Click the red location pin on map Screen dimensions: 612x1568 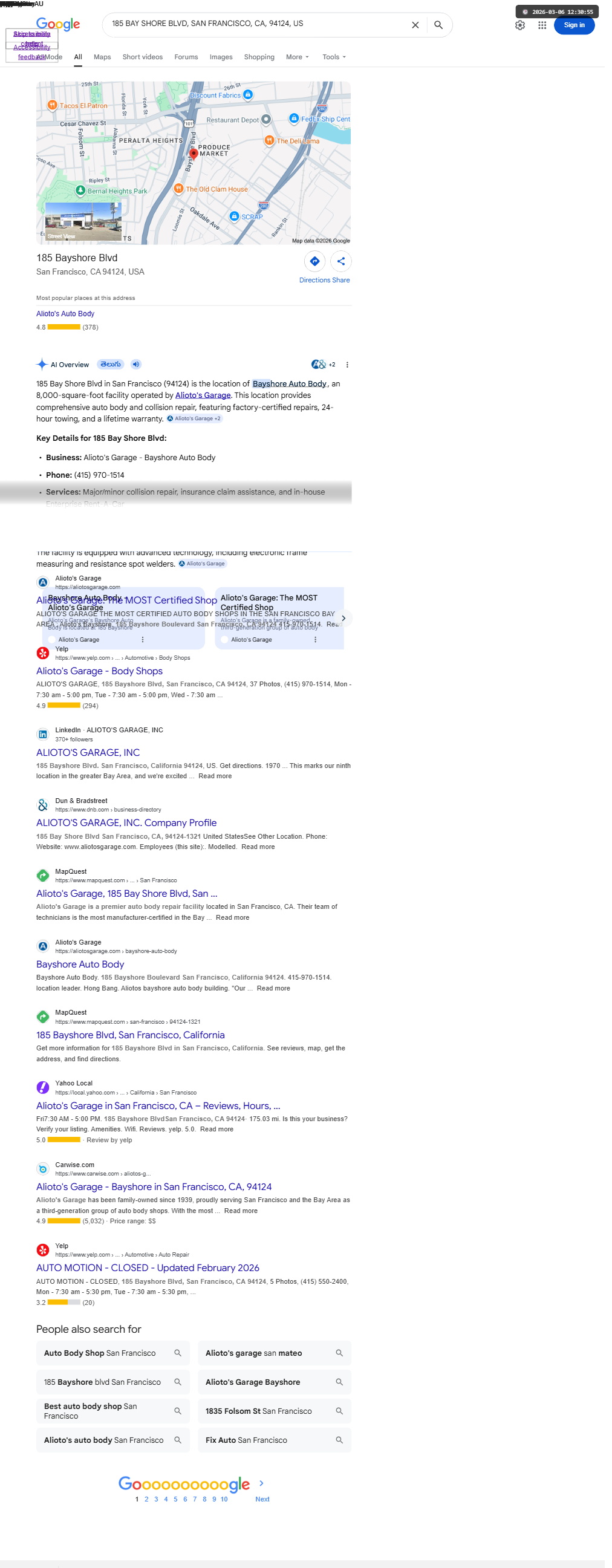point(194,155)
